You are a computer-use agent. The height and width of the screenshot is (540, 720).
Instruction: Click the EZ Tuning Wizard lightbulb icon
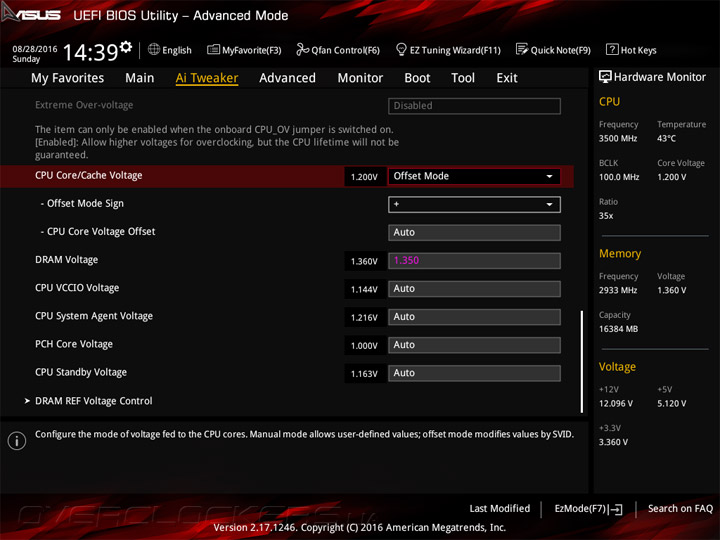401,49
